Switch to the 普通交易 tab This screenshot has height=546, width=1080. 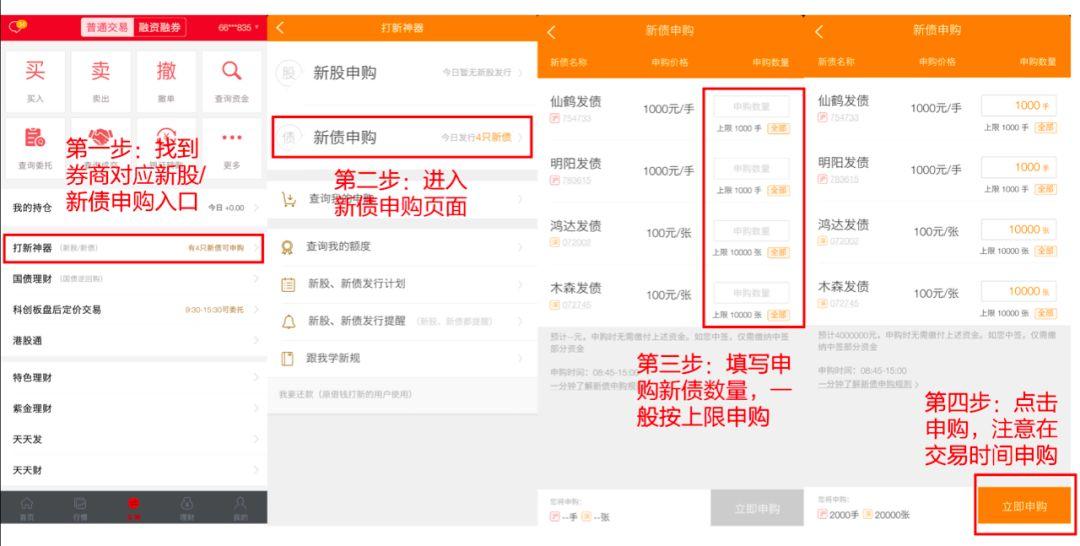pos(107,28)
